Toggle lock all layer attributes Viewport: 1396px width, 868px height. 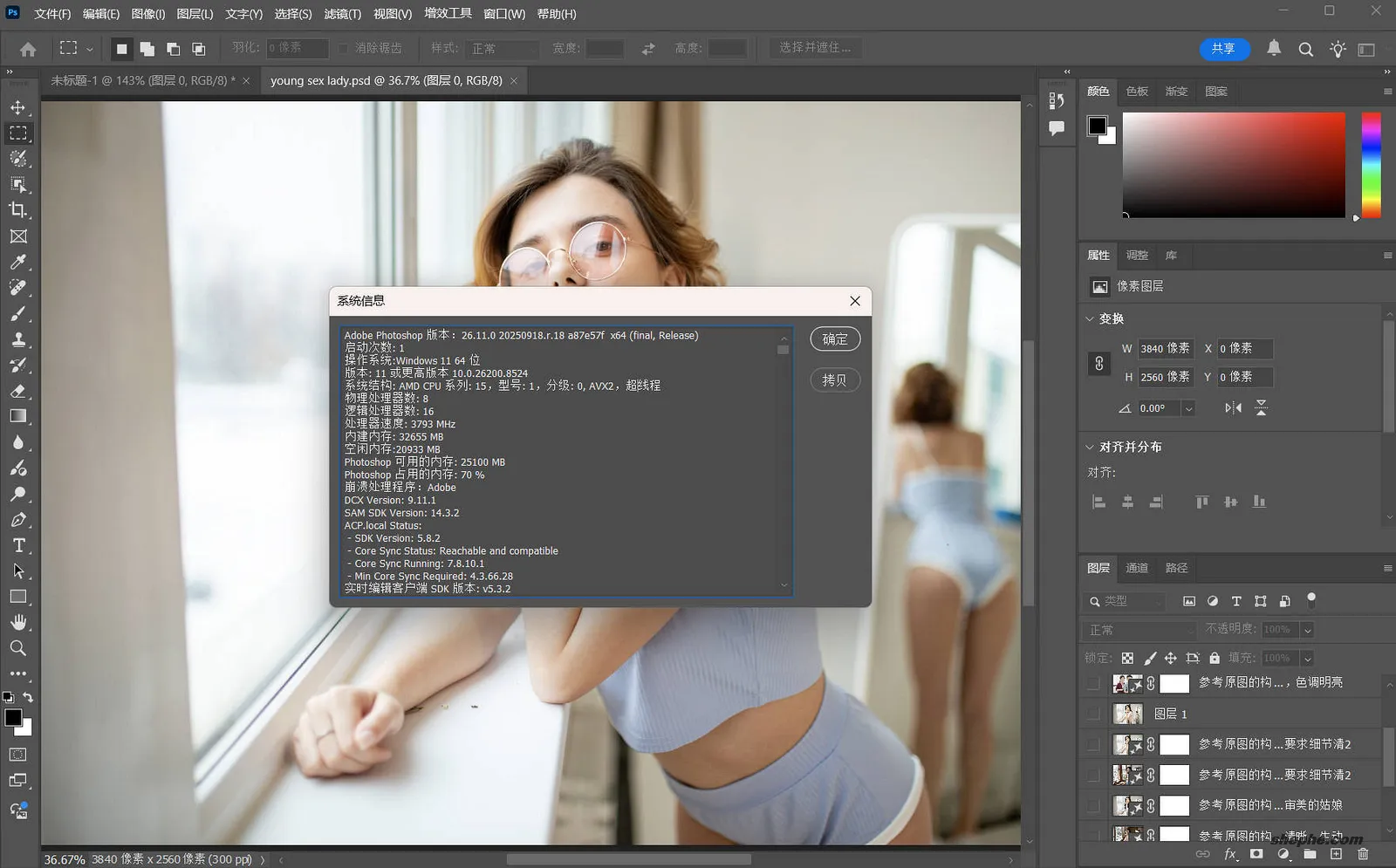[1215, 658]
